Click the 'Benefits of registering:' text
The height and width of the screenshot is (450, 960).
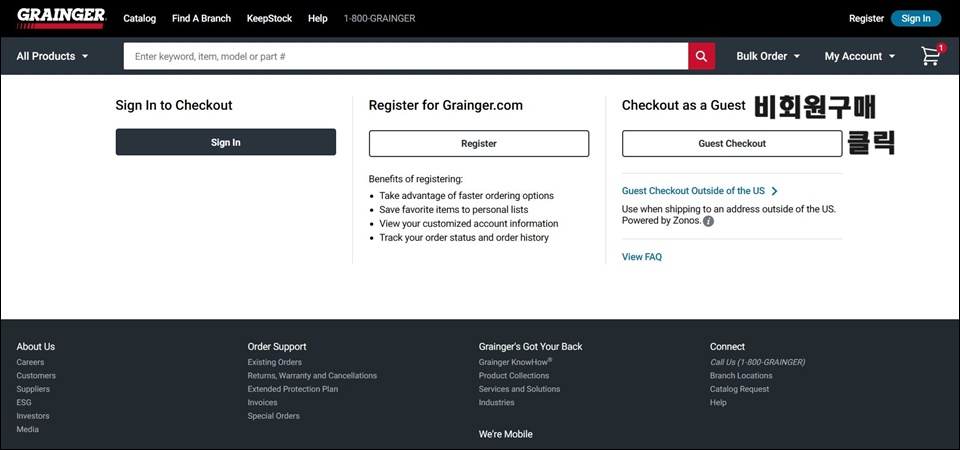point(416,179)
